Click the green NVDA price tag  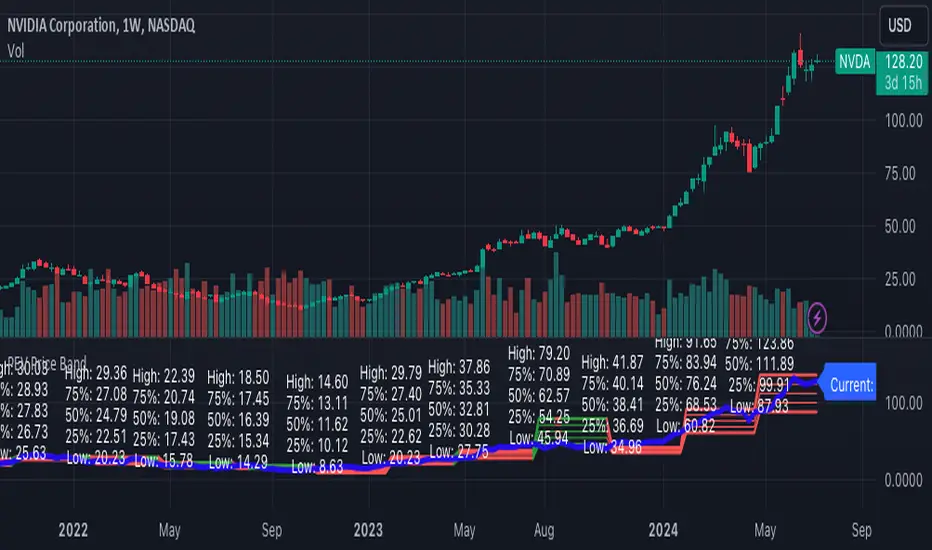click(855, 62)
